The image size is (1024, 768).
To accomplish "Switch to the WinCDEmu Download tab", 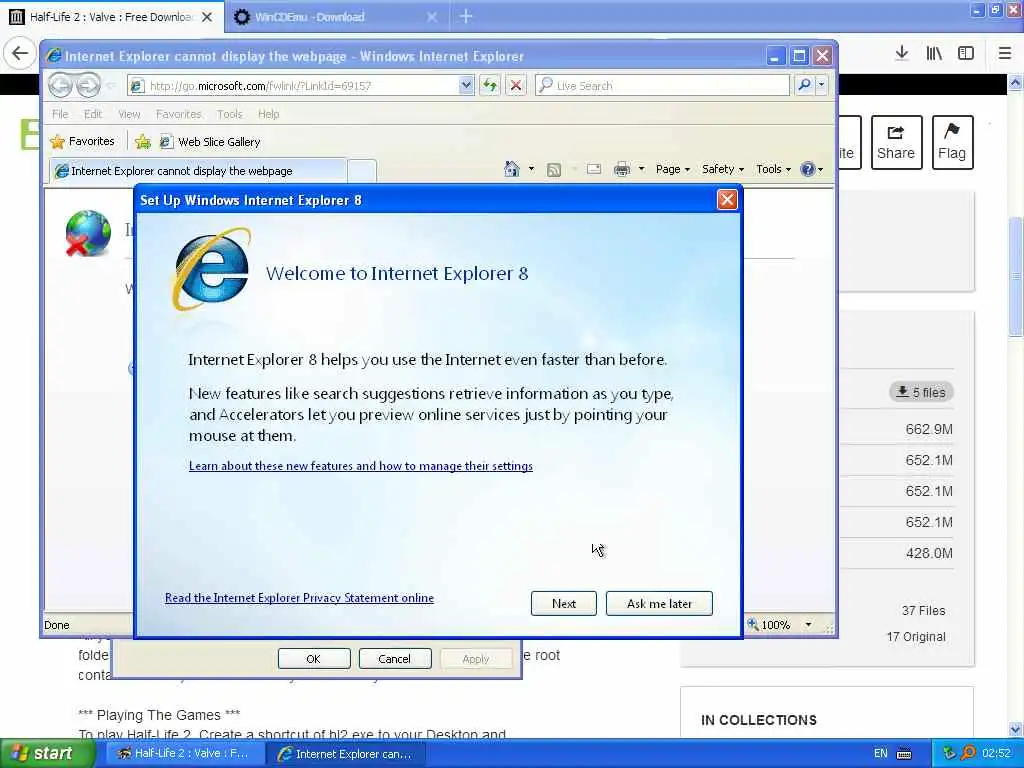I will click(x=336, y=17).
